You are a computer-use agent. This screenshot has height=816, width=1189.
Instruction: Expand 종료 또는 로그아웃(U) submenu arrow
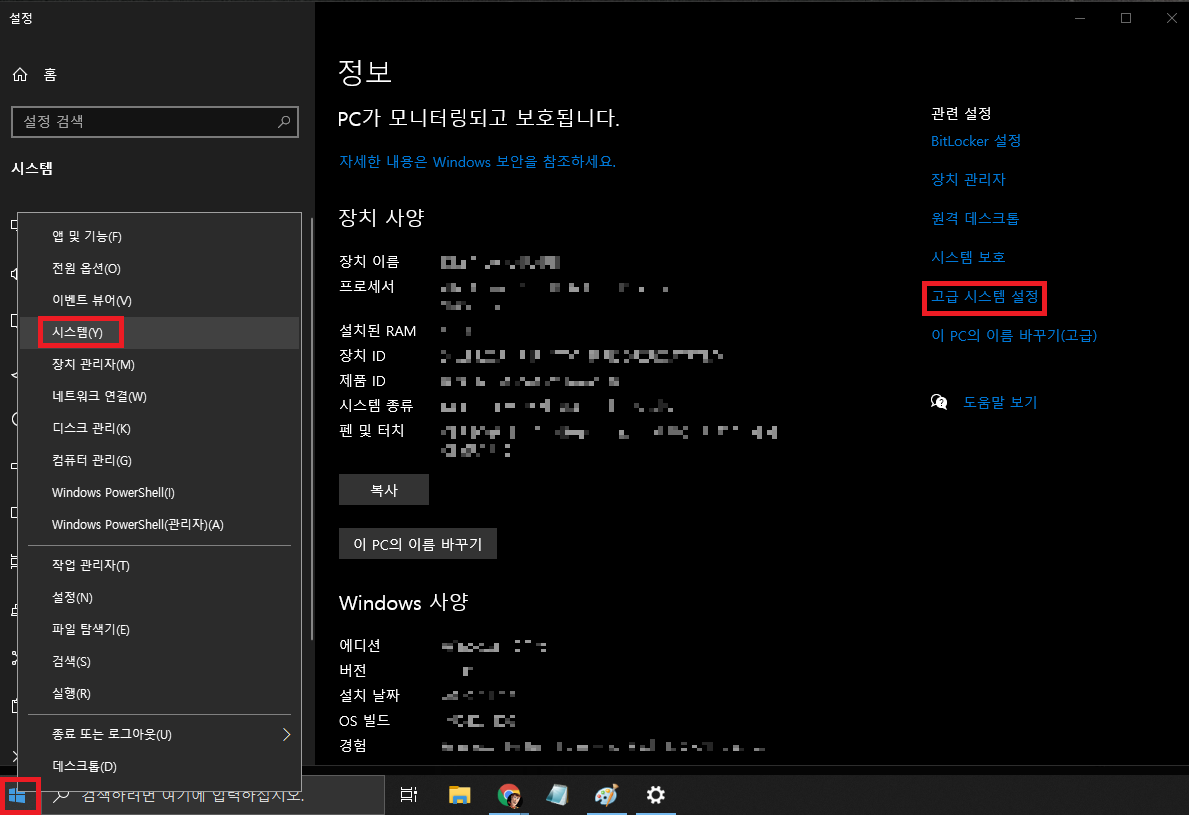286,734
